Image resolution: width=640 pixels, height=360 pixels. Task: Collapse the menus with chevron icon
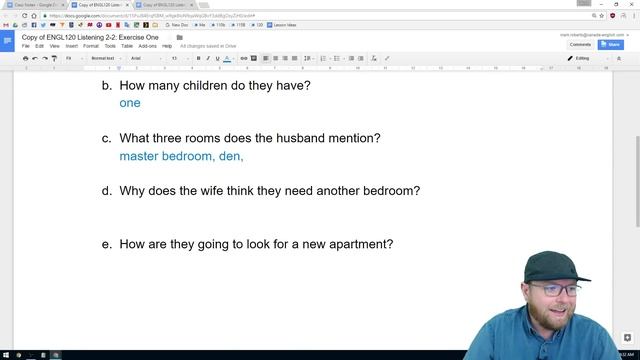619,58
